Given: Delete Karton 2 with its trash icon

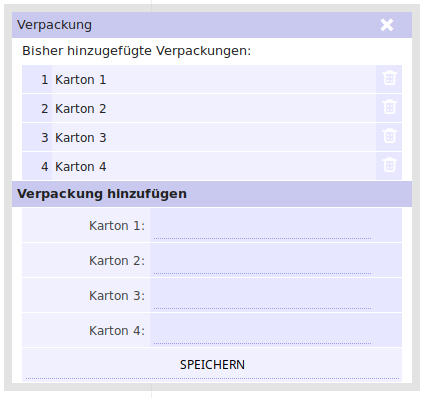Looking at the screenshot, I should (389, 108).
